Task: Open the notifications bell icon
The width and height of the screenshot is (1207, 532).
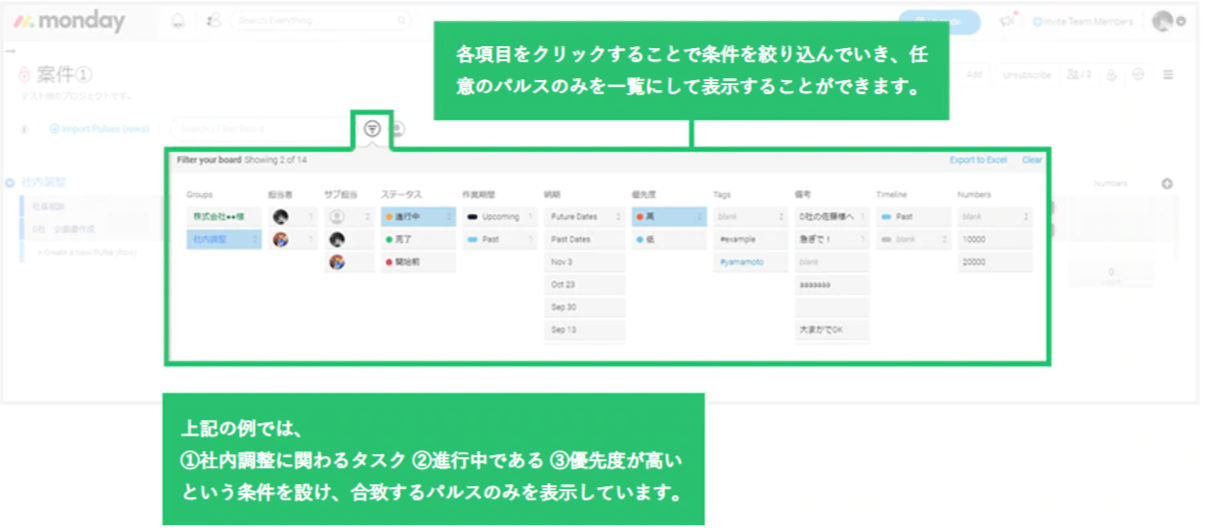Action: 179,21
